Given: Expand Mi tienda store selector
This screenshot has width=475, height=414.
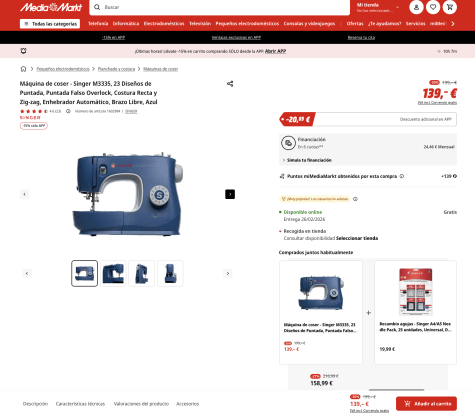Looking at the screenshot, I should click(378, 7).
